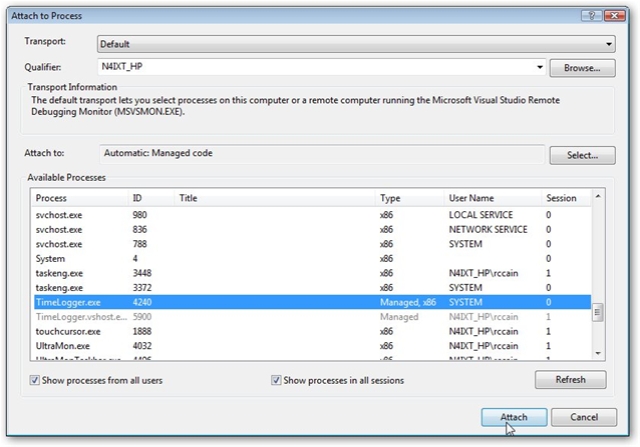Cancel the Attach to Process dialog
This screenshot has height=447, width=640.
tap(582, 416)
